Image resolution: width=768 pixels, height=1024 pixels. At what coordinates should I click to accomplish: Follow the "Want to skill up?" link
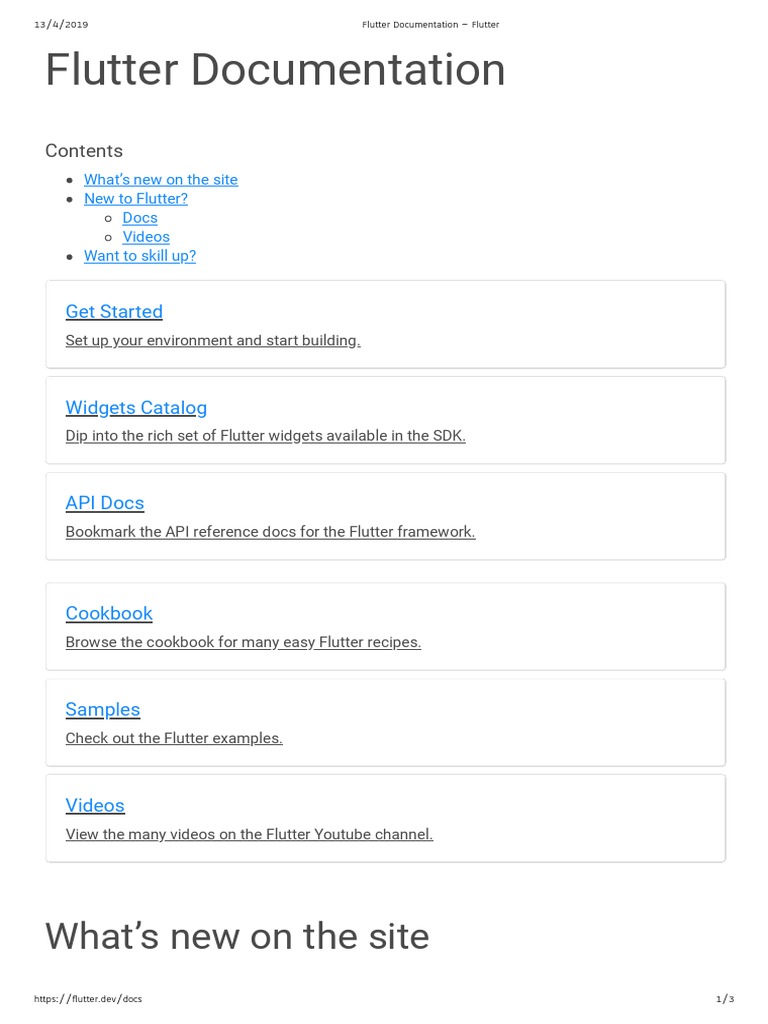(x=139, y=256)
